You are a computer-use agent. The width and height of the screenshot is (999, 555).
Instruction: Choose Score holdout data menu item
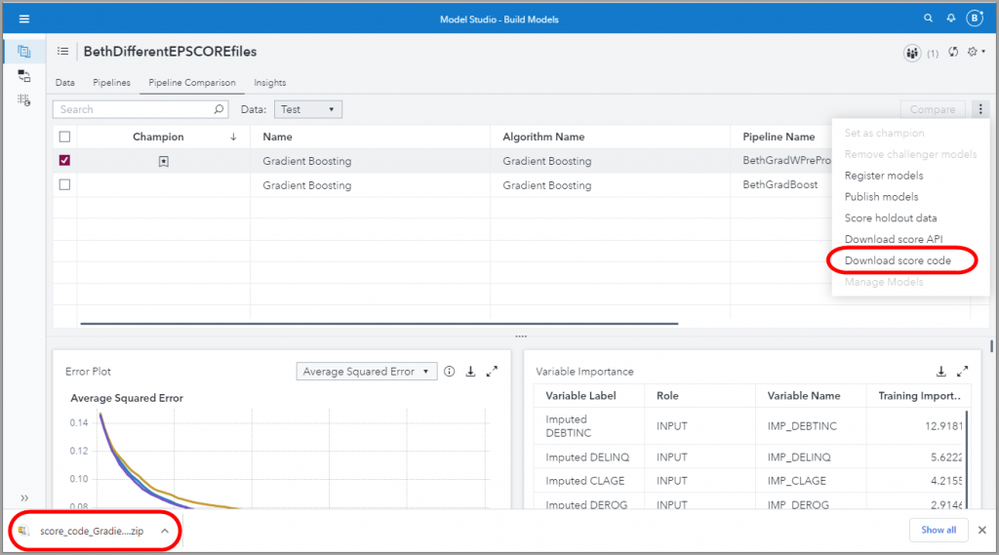[x=891, y=218]
